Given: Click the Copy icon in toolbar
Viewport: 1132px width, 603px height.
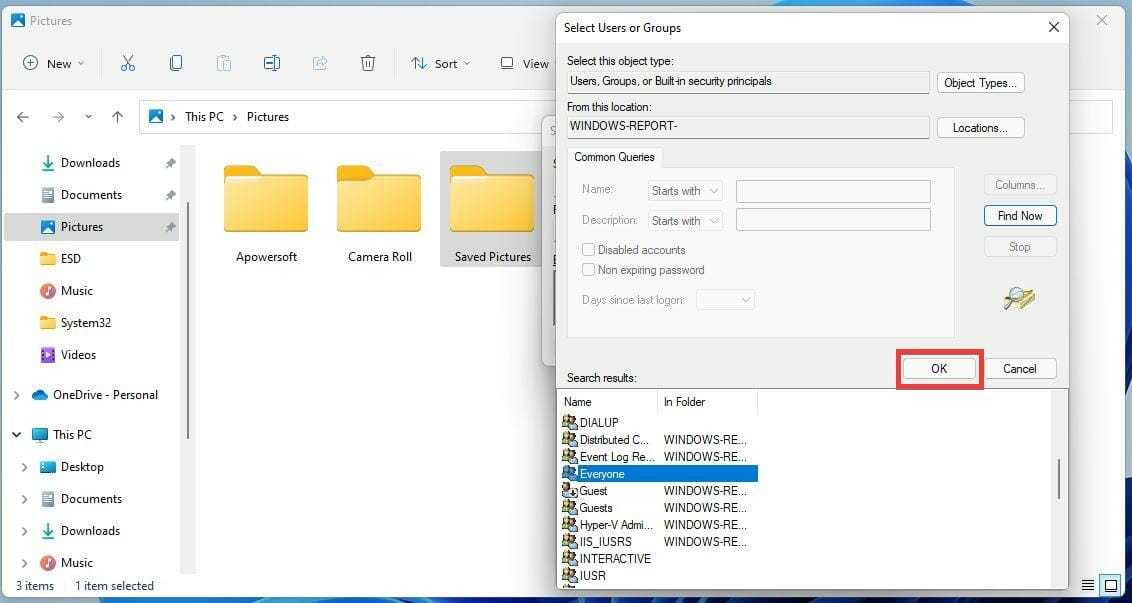Looking at the screenshot, I should 176,63.
